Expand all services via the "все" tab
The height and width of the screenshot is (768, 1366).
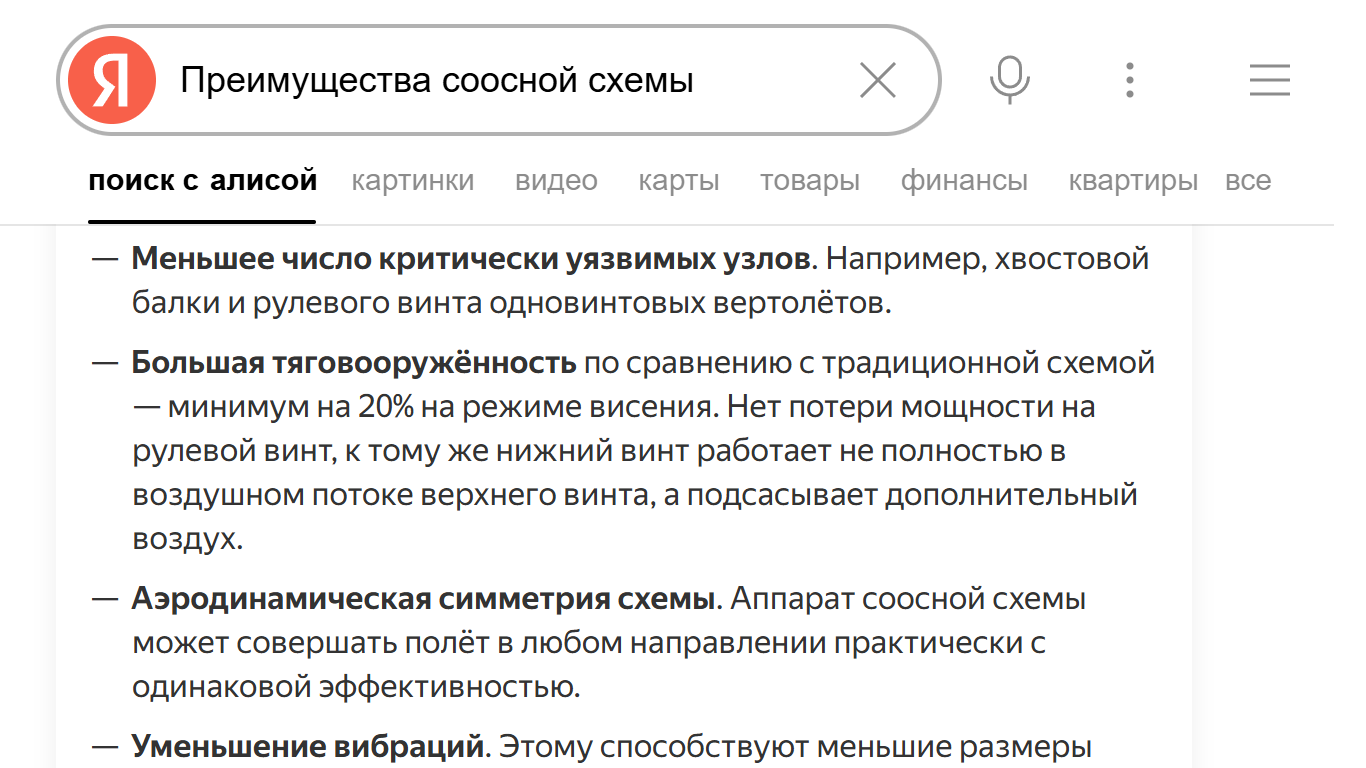pos(1247,181)
